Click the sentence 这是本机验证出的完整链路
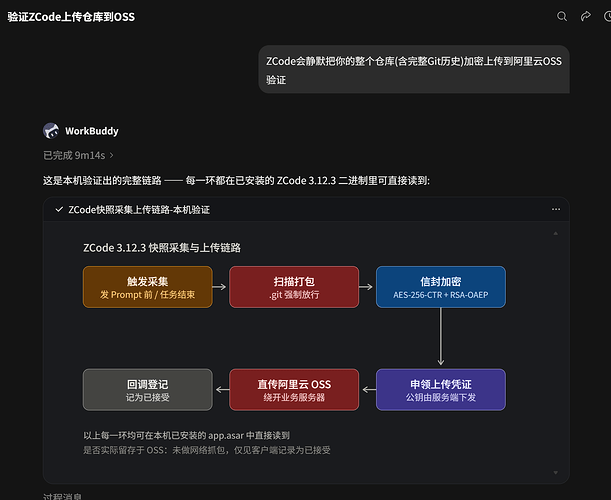This screenshot has width=611, height=500. 236,181
